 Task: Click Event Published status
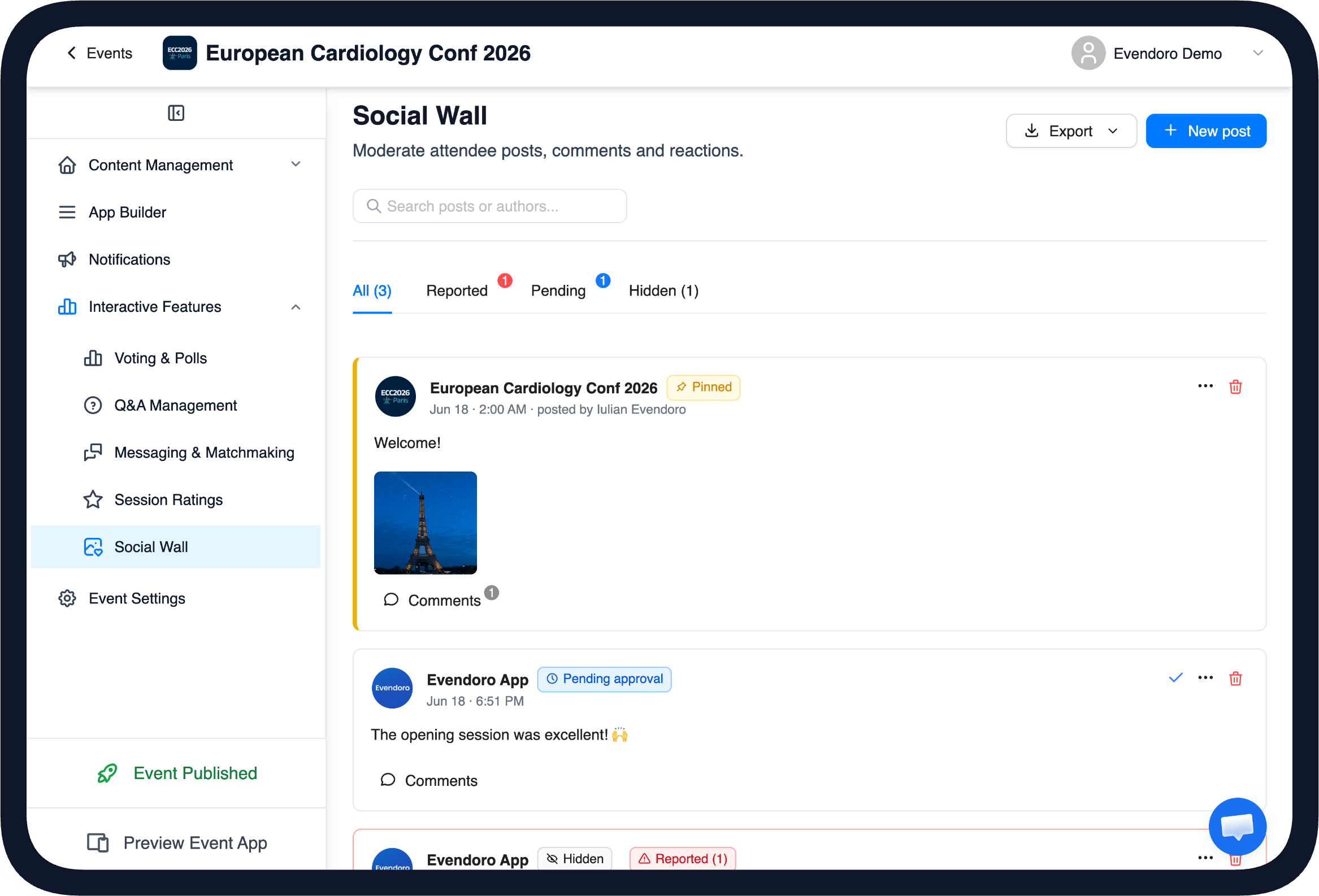coord(176,773)
